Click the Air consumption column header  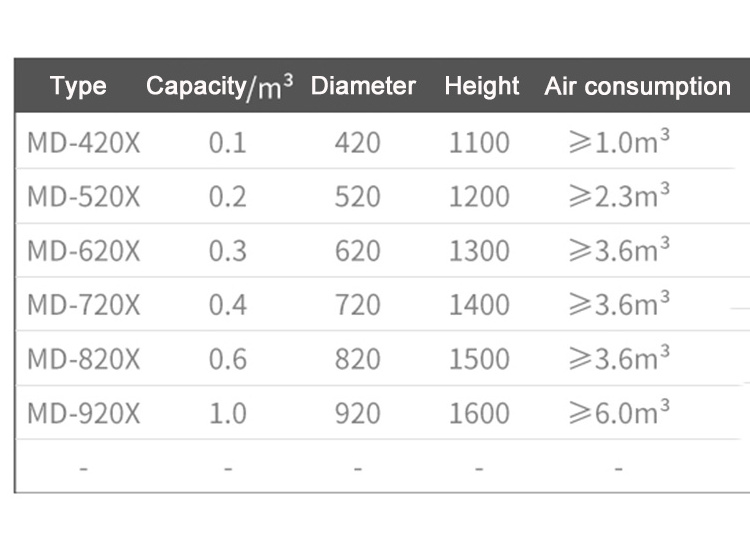[x=637, y=86]
